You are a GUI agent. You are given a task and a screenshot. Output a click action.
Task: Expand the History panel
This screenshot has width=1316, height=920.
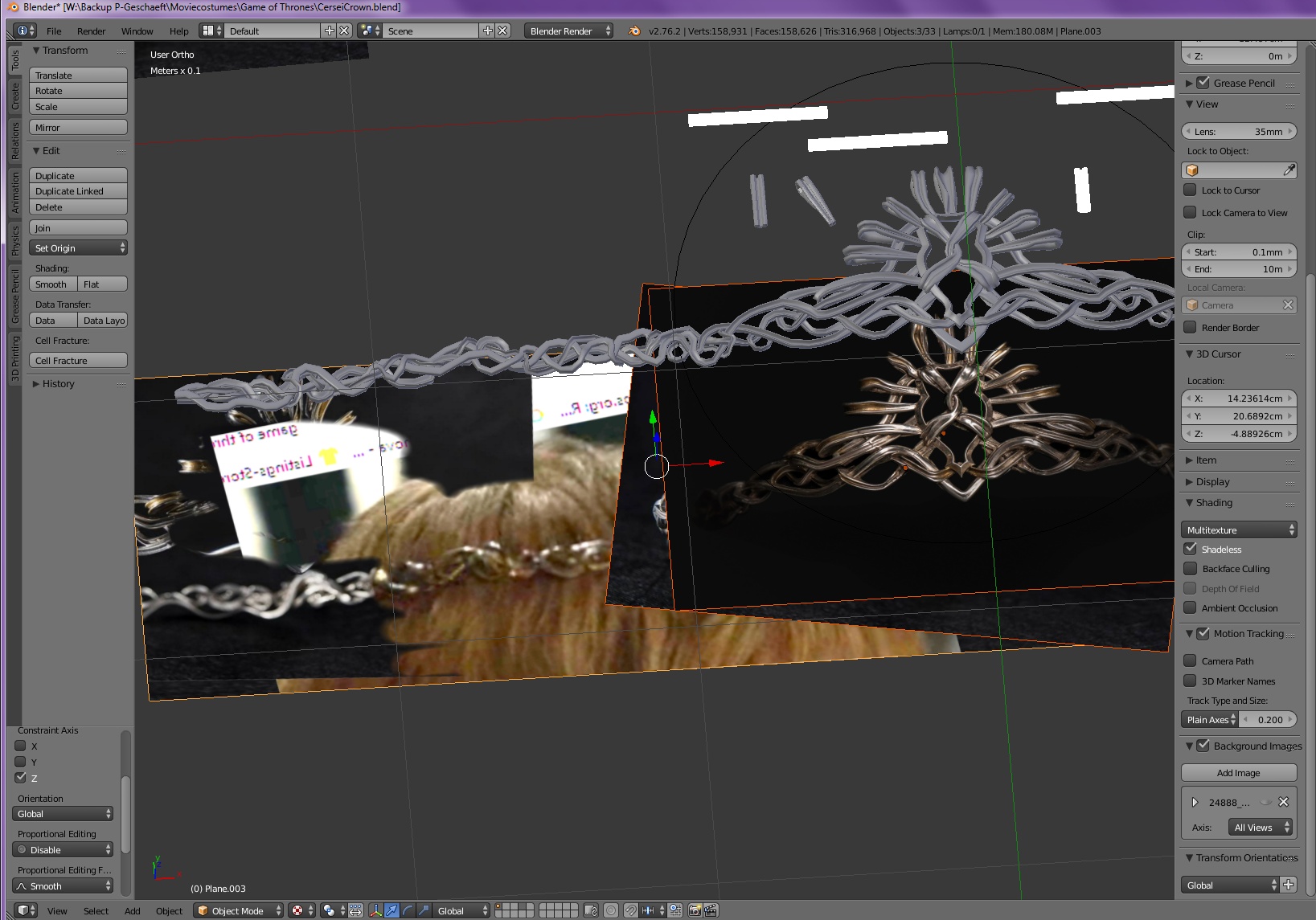click(x=58, y=384)
